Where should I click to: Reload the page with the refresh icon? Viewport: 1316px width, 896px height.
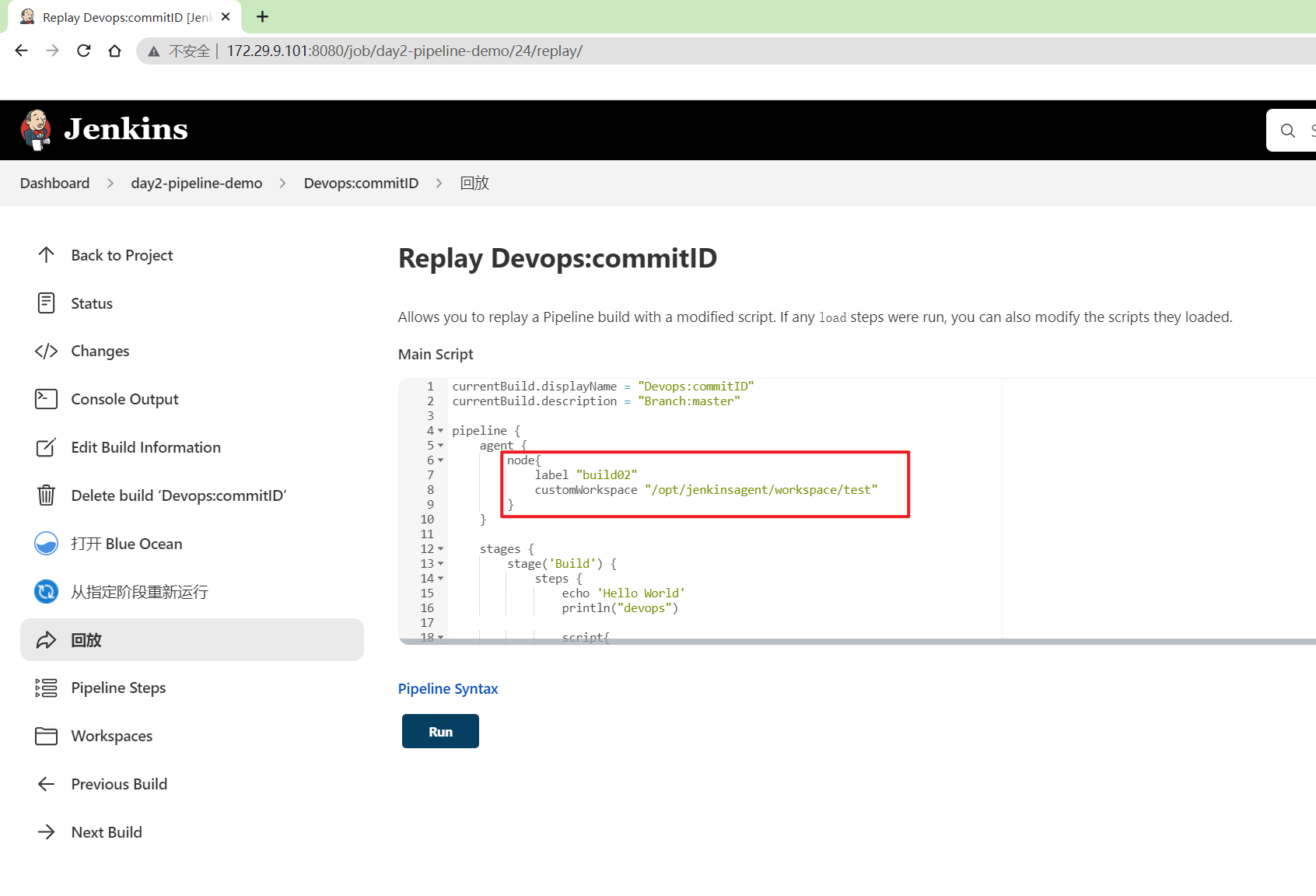(x=84, y=51)
